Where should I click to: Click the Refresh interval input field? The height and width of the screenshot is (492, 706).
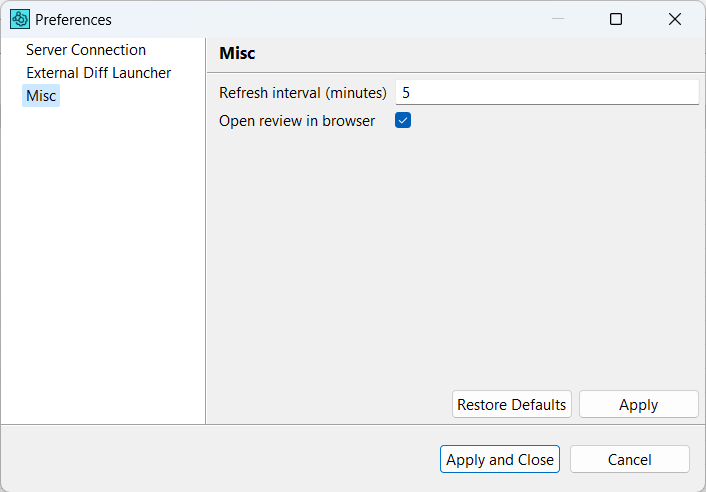(x=546, y=92)
